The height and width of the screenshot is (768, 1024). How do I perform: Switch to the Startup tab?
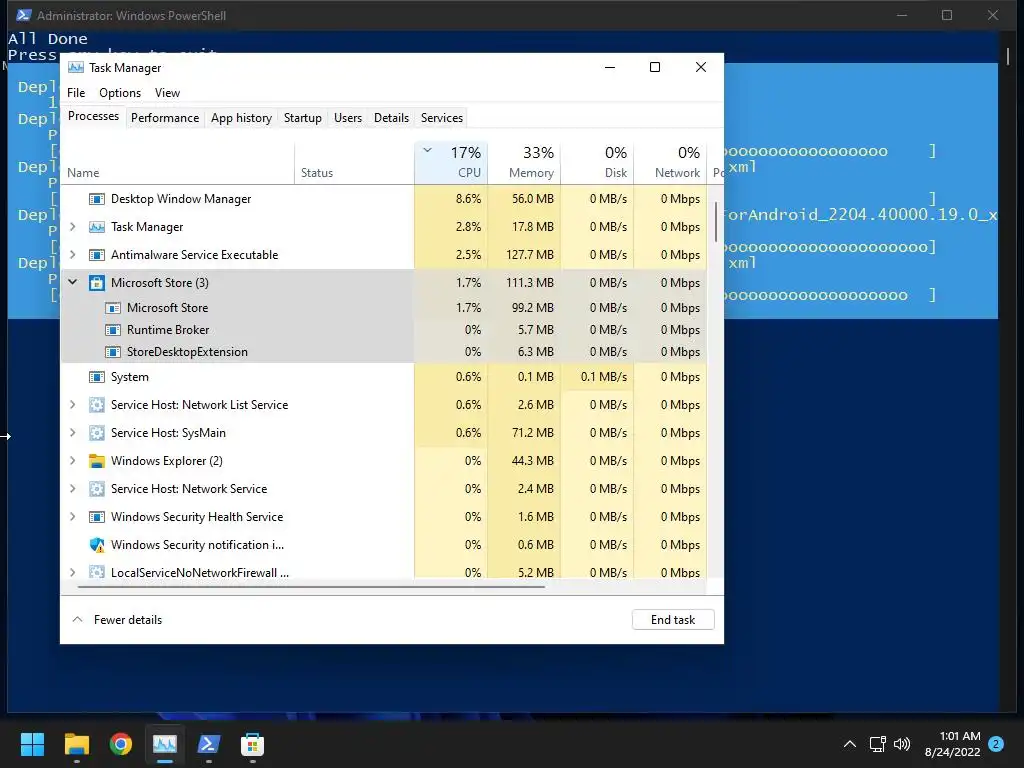pyautogui.click(x=302, y=118)
